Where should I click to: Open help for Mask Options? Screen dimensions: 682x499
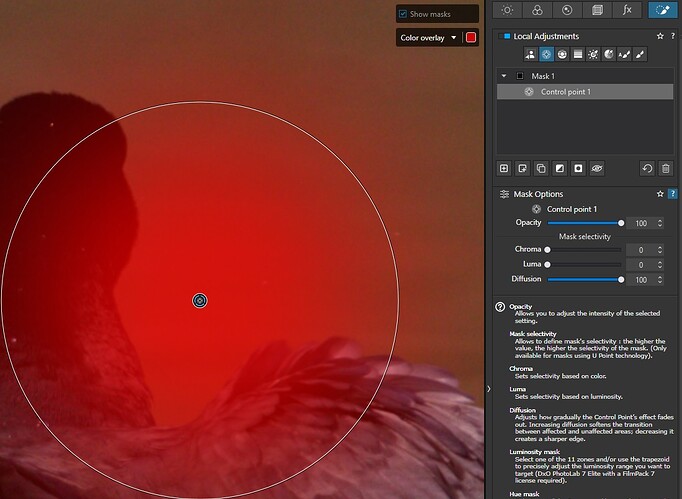click(x=672, y=194)
